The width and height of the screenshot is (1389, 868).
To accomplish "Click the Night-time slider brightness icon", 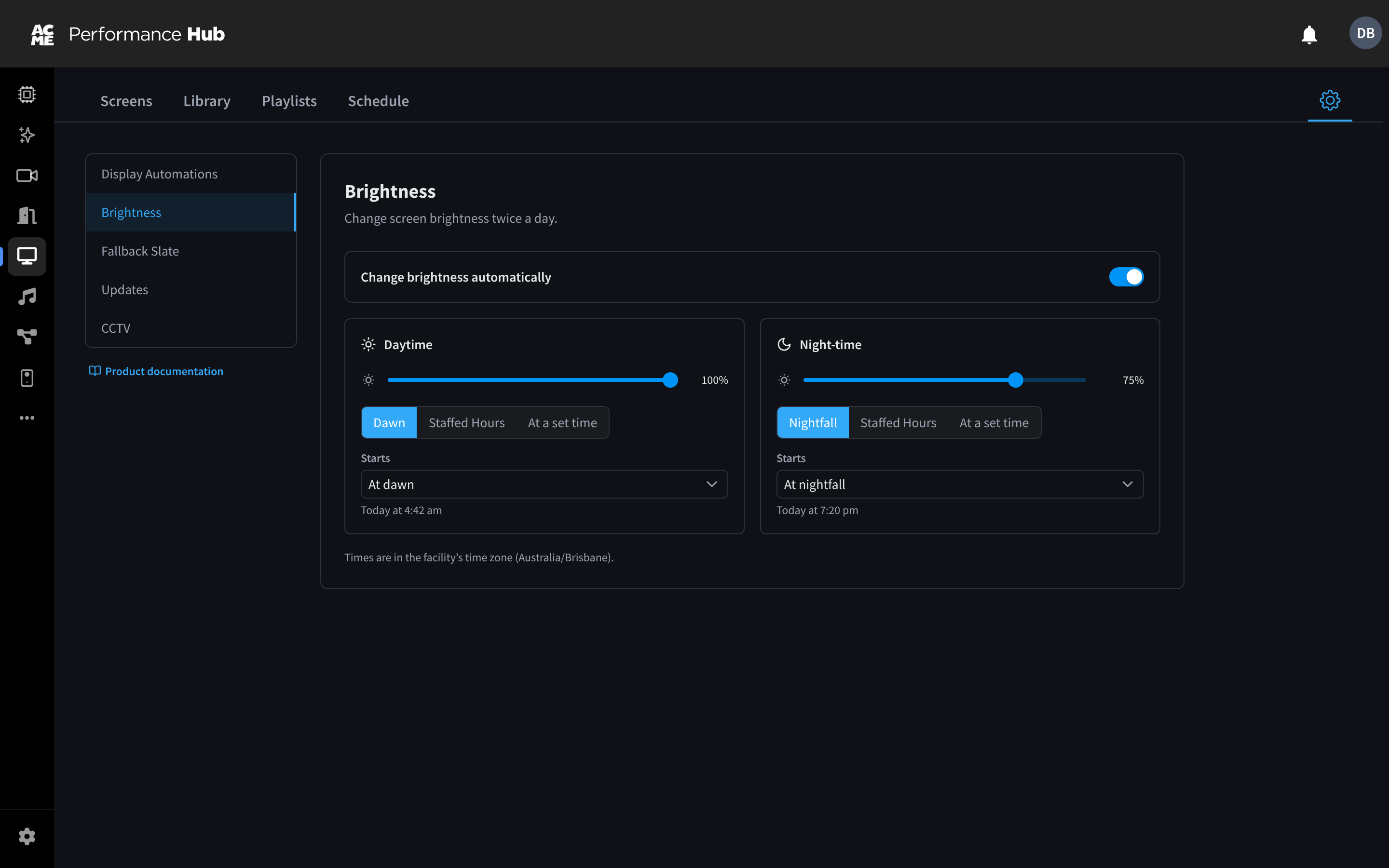I will [x=784, y=380].
